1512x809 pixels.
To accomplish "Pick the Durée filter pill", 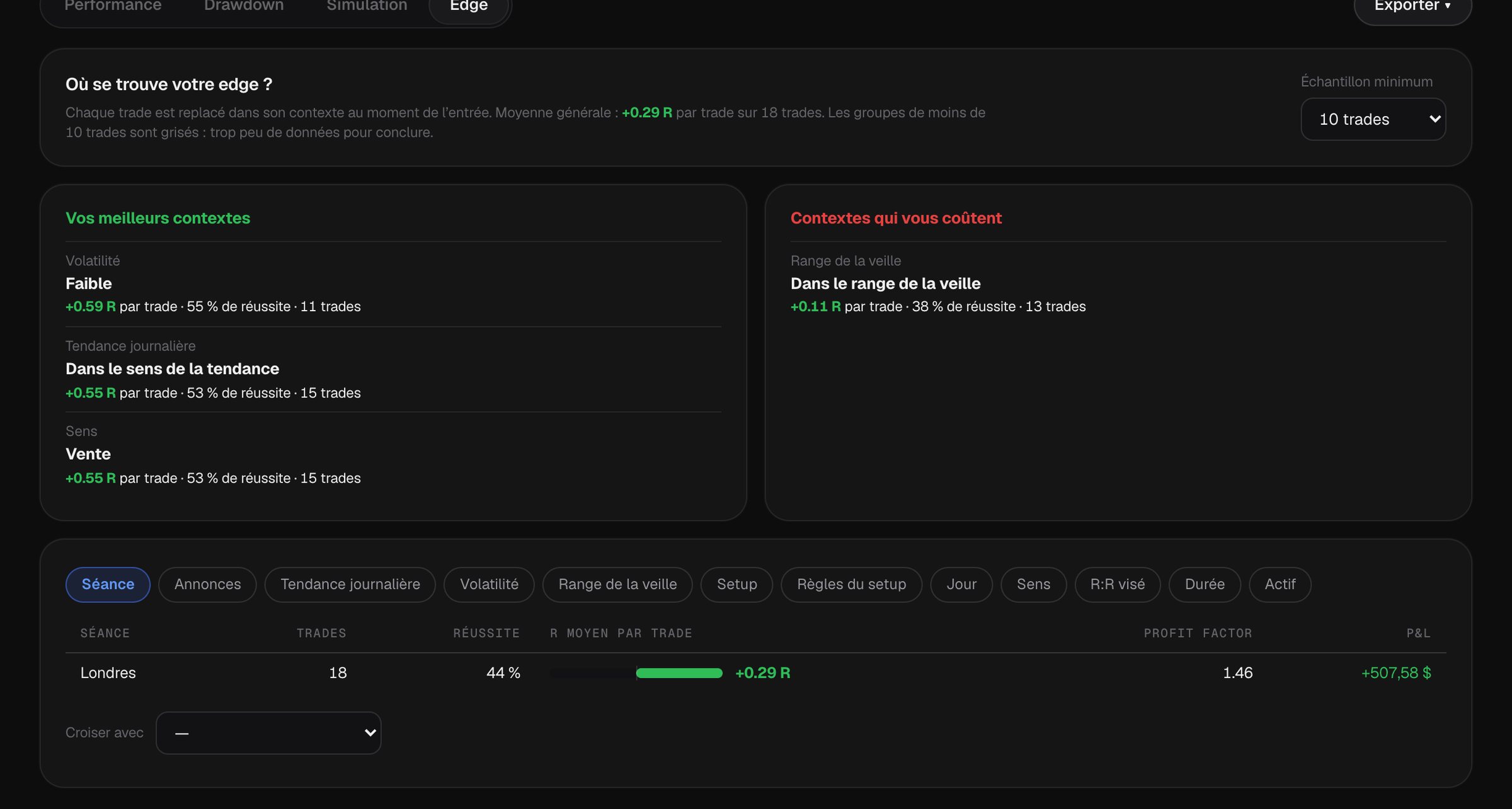I will coord(1205,584).
